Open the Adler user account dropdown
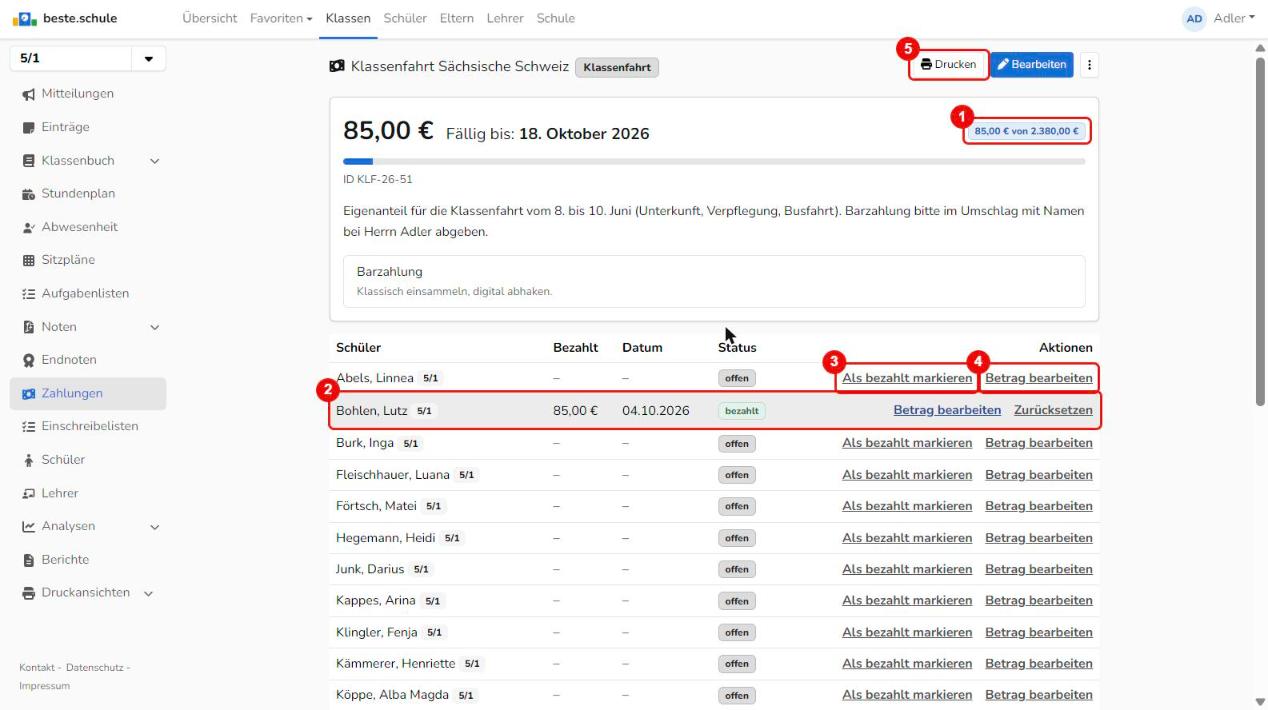Viewport: 1268px width, 710px height. [x=1232, y=18]
